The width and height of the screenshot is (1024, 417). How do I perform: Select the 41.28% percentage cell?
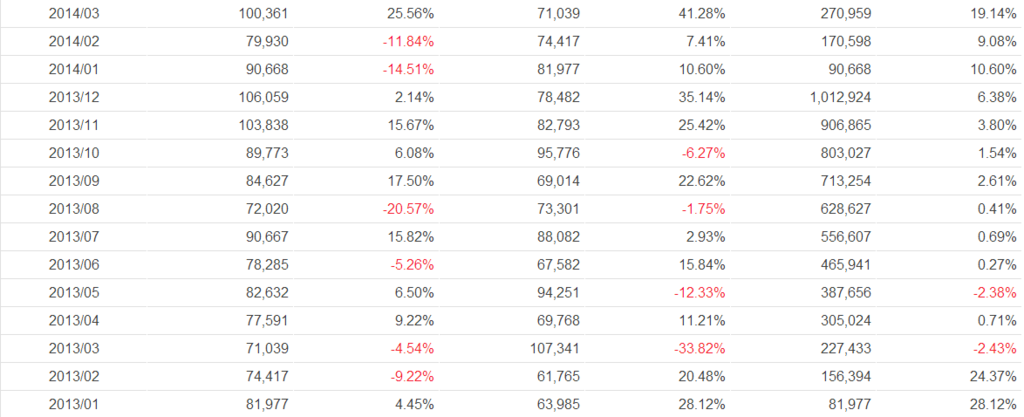point(701,14)
